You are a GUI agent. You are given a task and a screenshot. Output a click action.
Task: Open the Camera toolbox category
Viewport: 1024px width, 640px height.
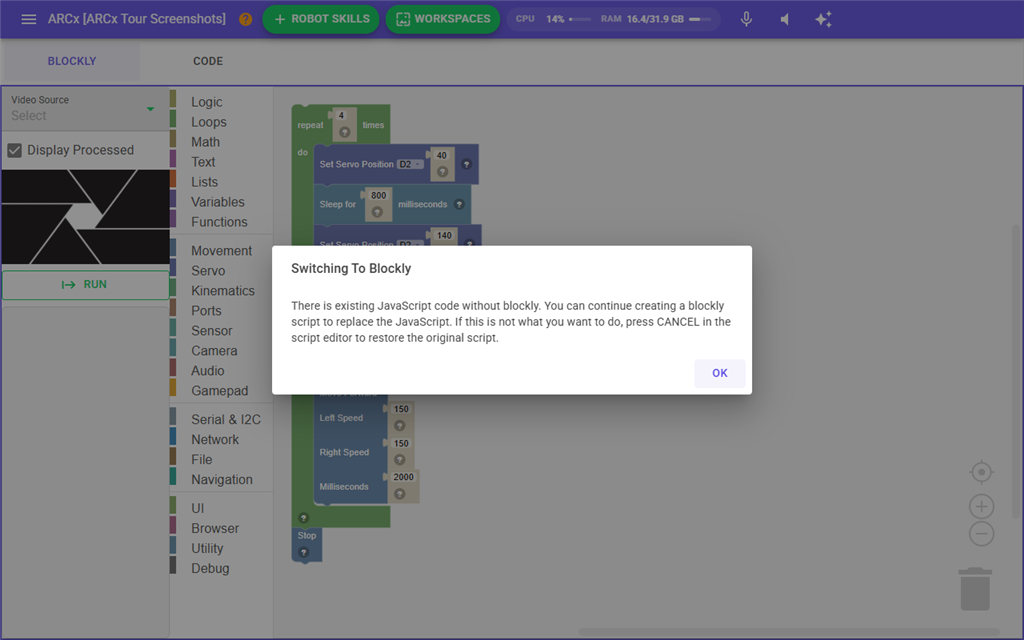214,351
